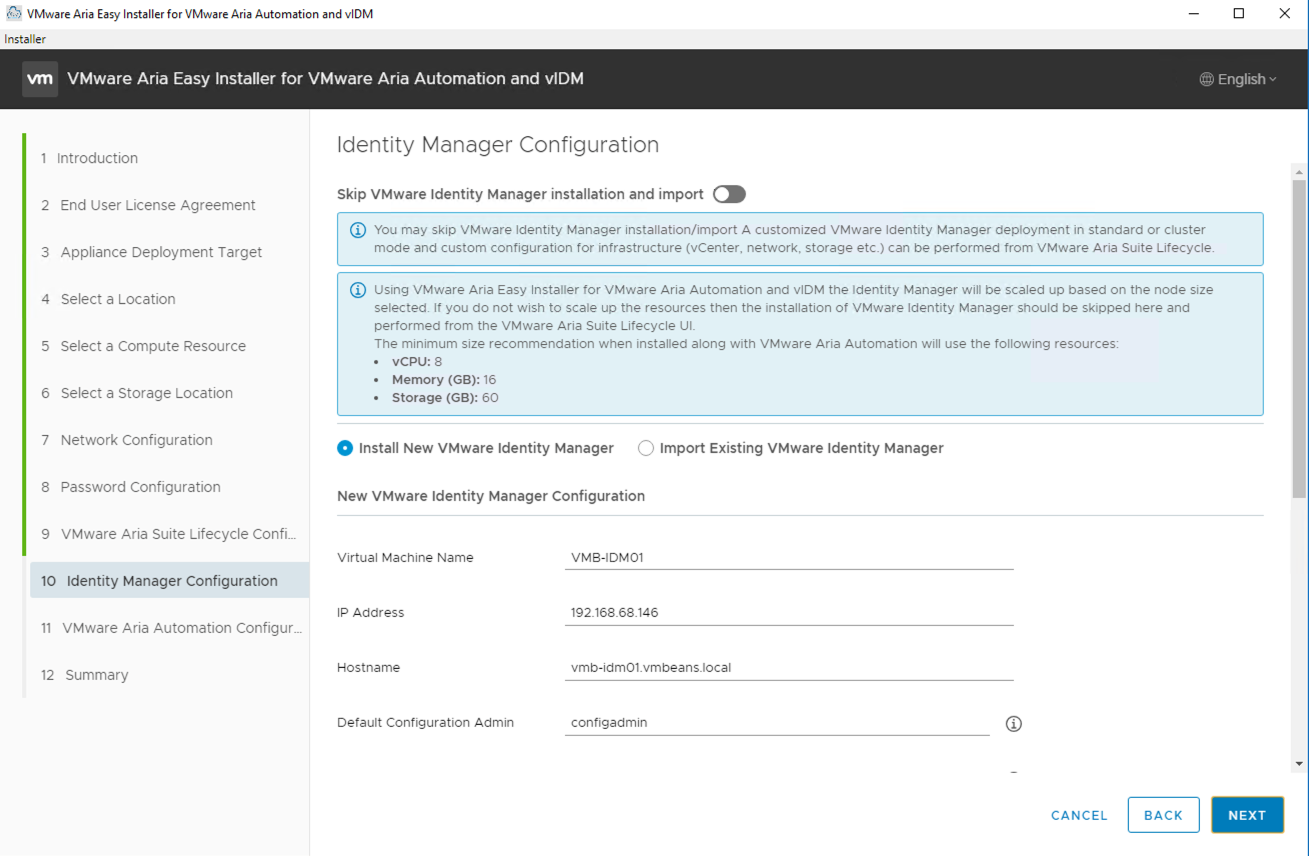This screenshot has width=1309, height=856.
Task: Click the globe language icon
Action: [x=1206, y=79]
